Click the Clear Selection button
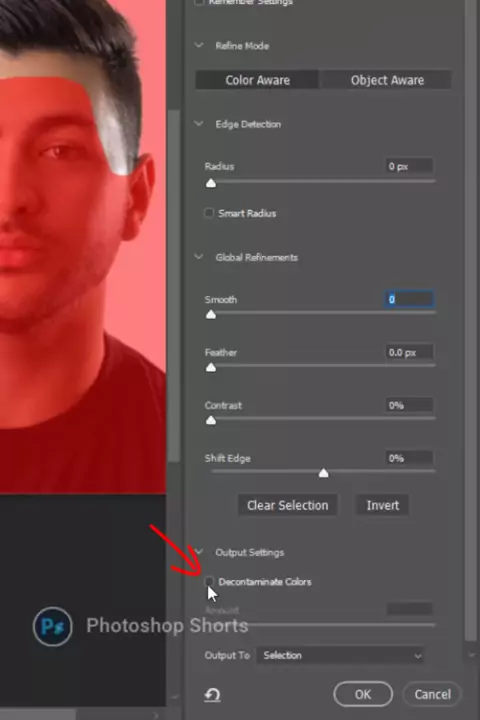480x720 pixels. pyautogui.click(x=288, y=505)
